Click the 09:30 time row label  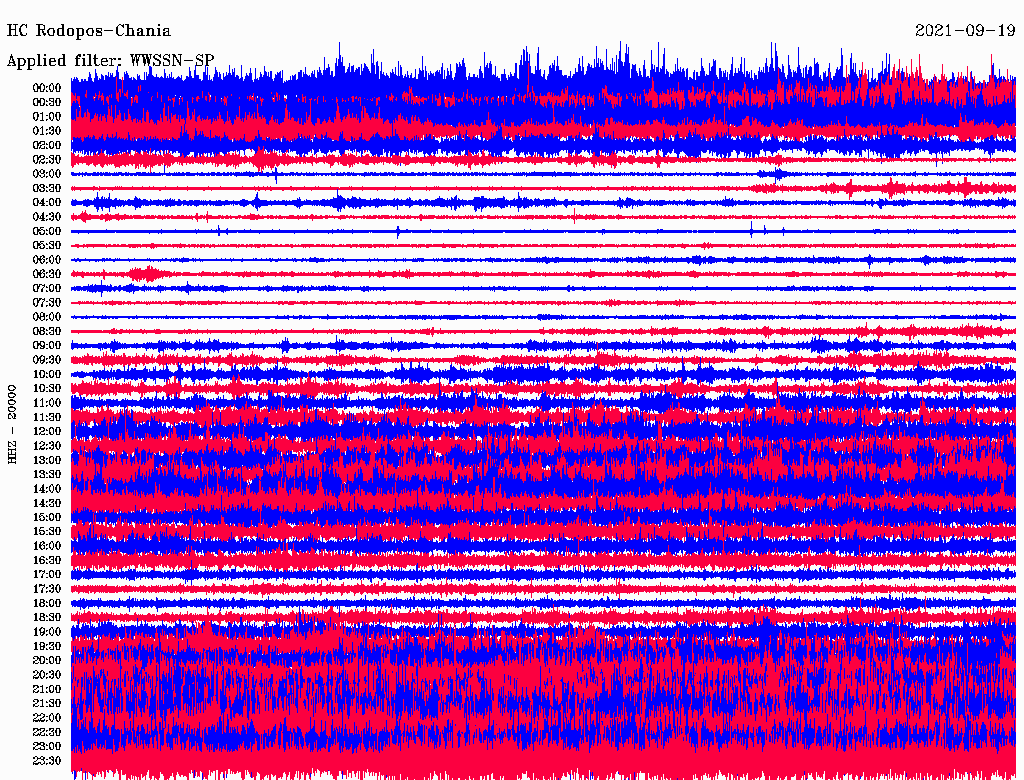point(47,360)
